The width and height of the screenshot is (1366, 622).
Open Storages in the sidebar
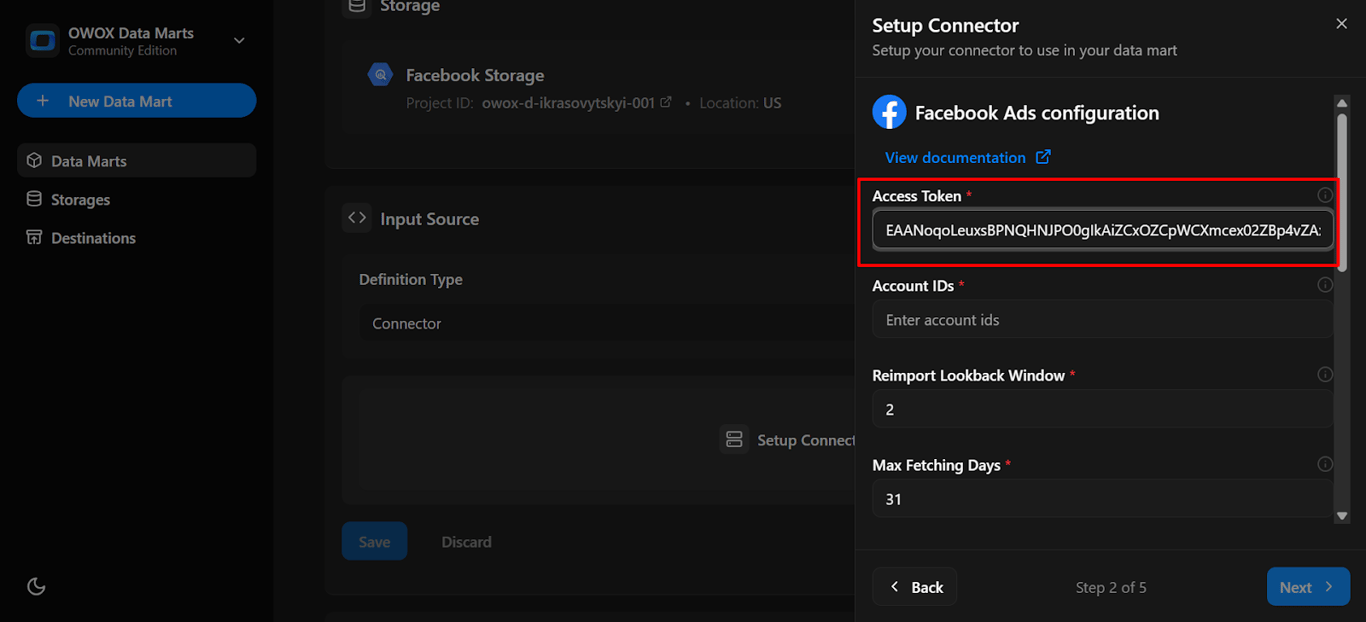pos(137,199)
